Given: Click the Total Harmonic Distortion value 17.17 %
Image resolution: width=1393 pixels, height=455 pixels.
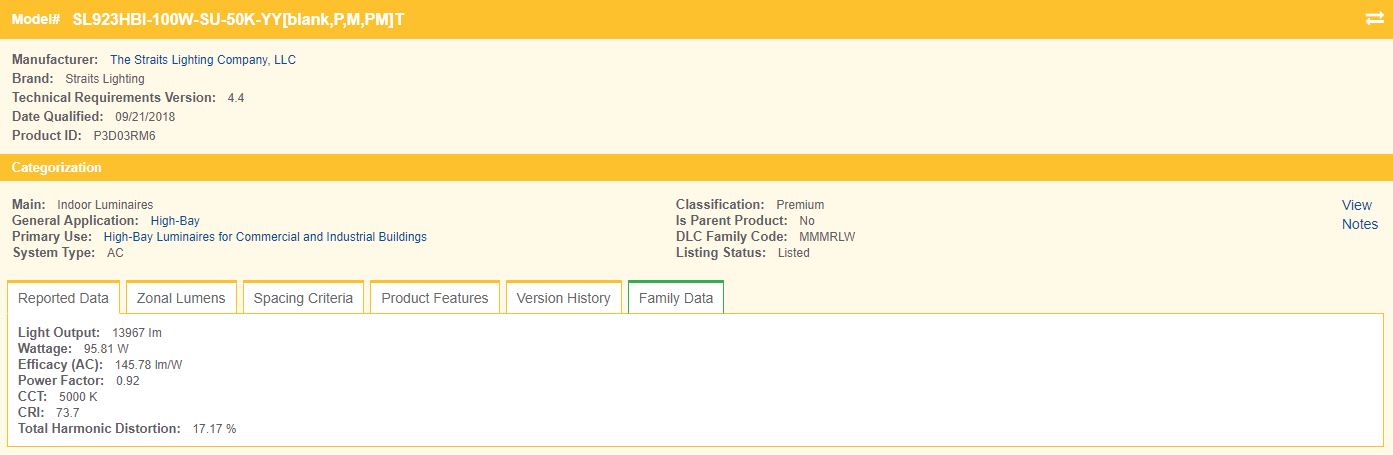Looking at the screenshot, I should (x=214, y=428).
